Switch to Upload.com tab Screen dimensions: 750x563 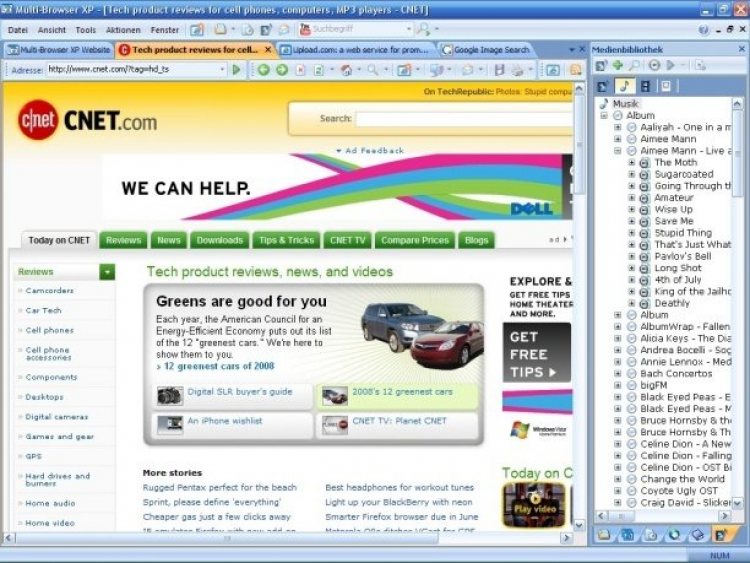tap(355, 50)
